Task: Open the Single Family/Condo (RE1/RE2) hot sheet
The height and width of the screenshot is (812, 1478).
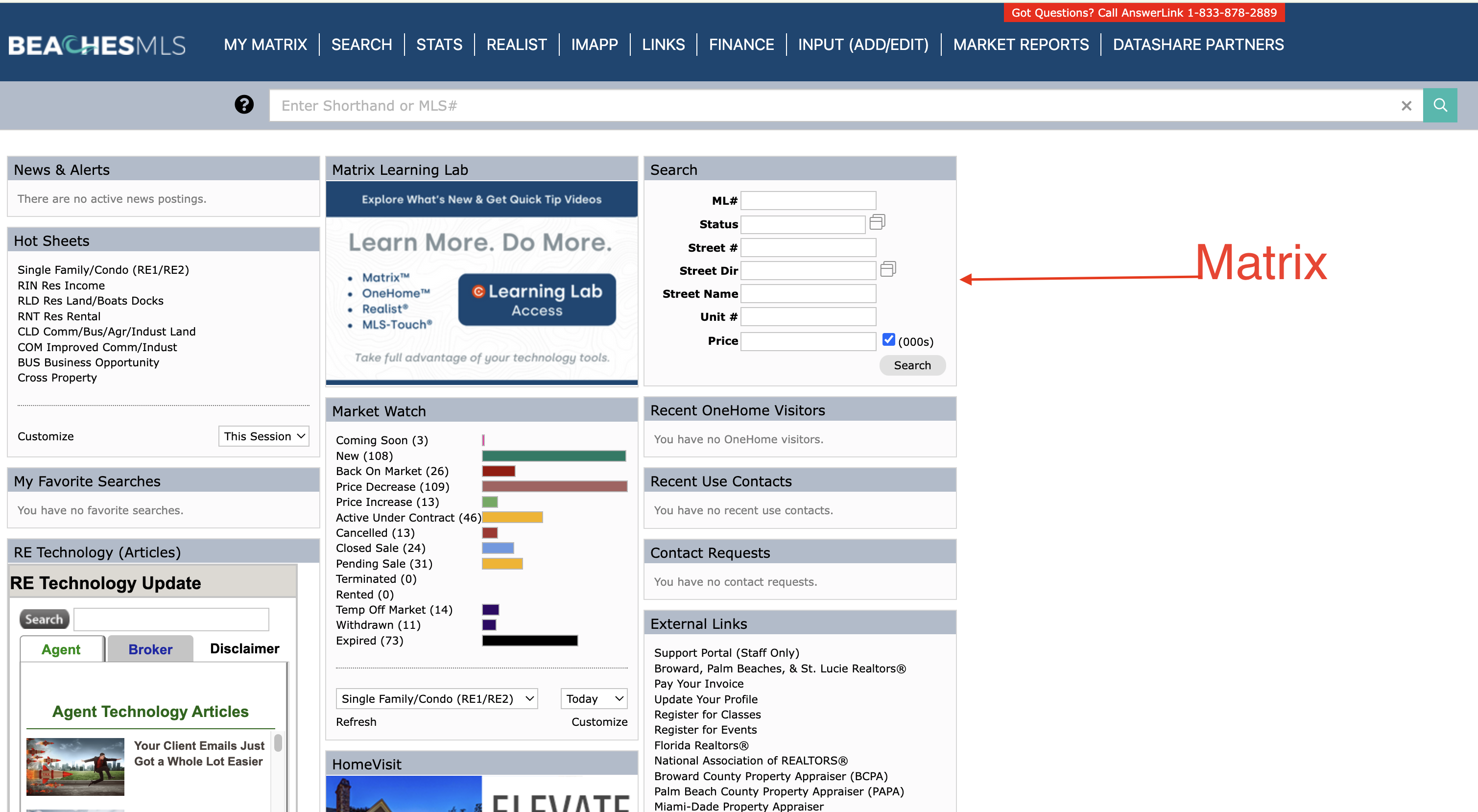Action: tap(103, 270)
